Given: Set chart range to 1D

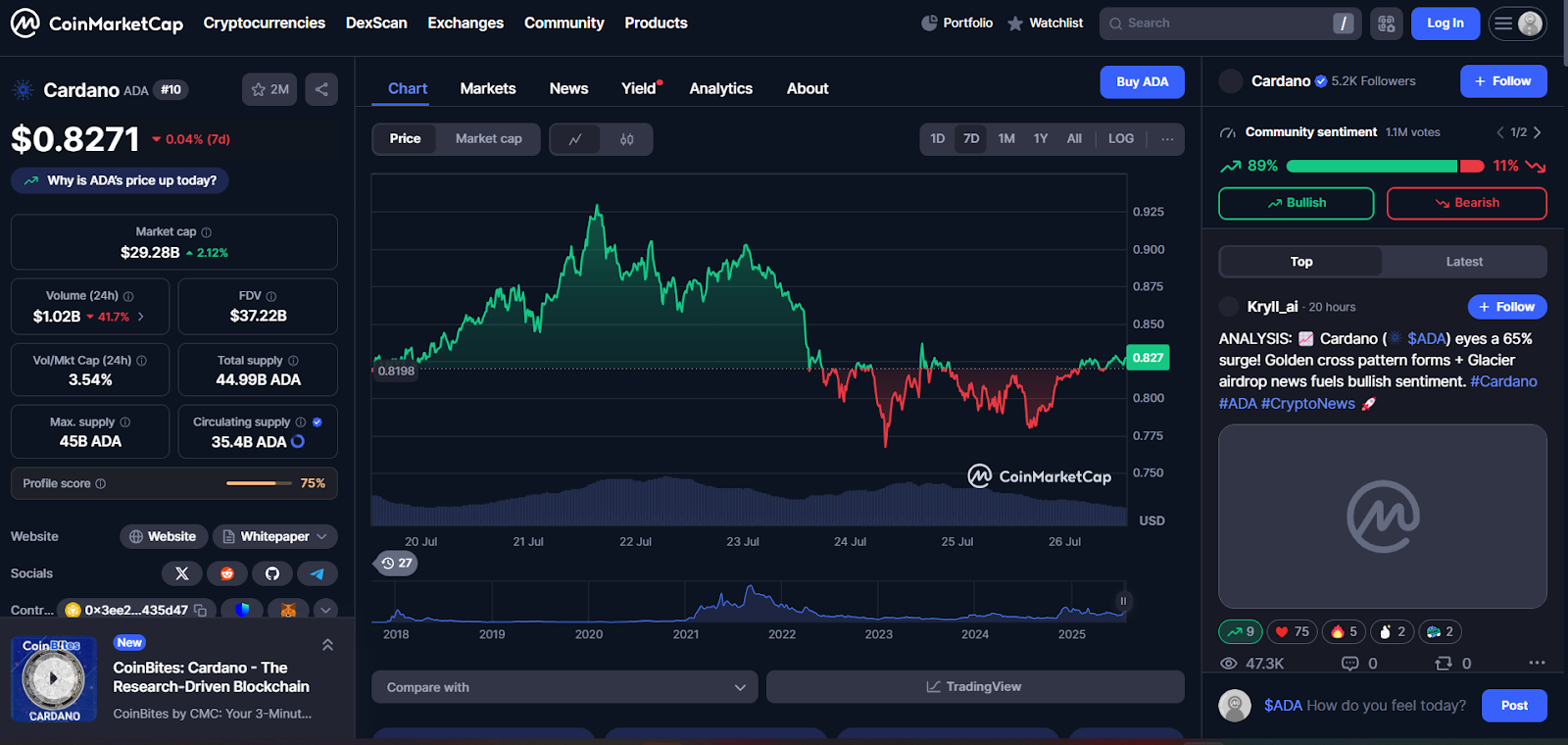Looking at the screenshot, I should click(938, 139).
